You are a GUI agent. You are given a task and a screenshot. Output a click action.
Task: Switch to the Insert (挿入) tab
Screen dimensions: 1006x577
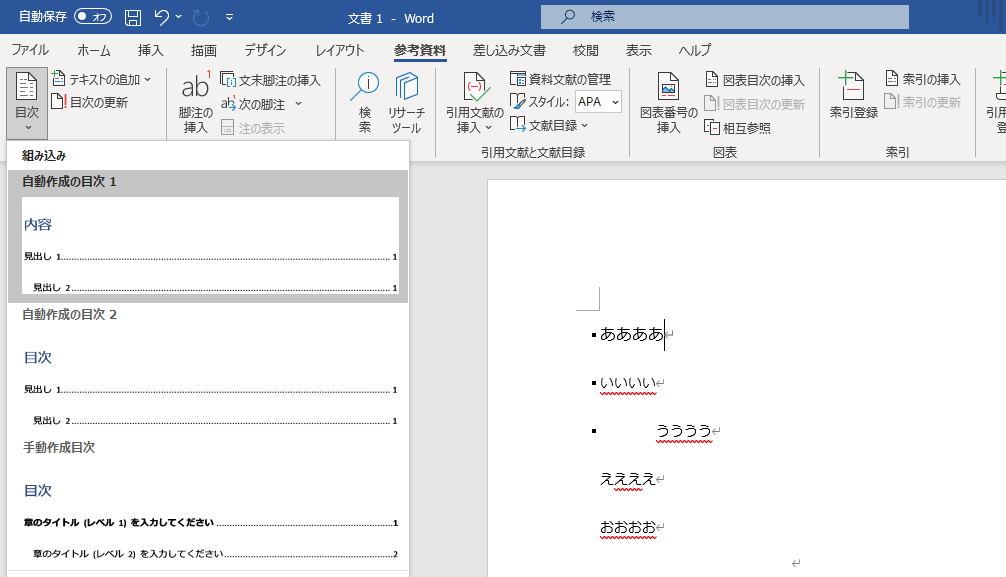(150, 50)
